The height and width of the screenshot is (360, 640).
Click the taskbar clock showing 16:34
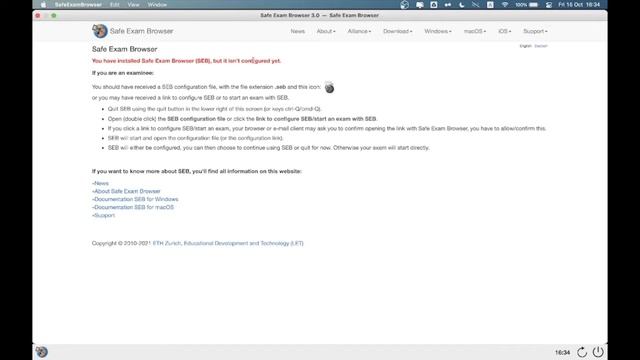[x=562, y=352]
